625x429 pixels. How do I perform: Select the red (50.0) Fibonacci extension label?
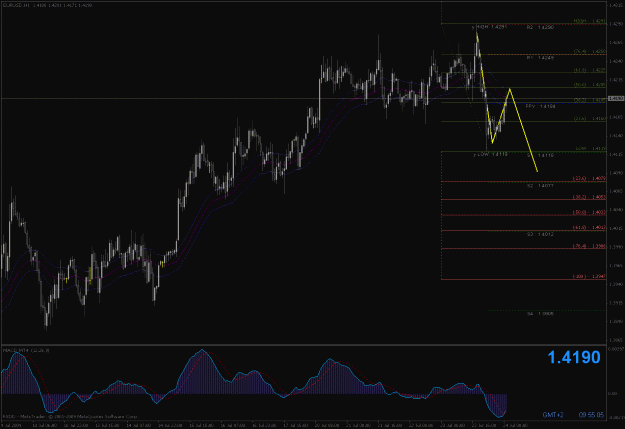589,213
